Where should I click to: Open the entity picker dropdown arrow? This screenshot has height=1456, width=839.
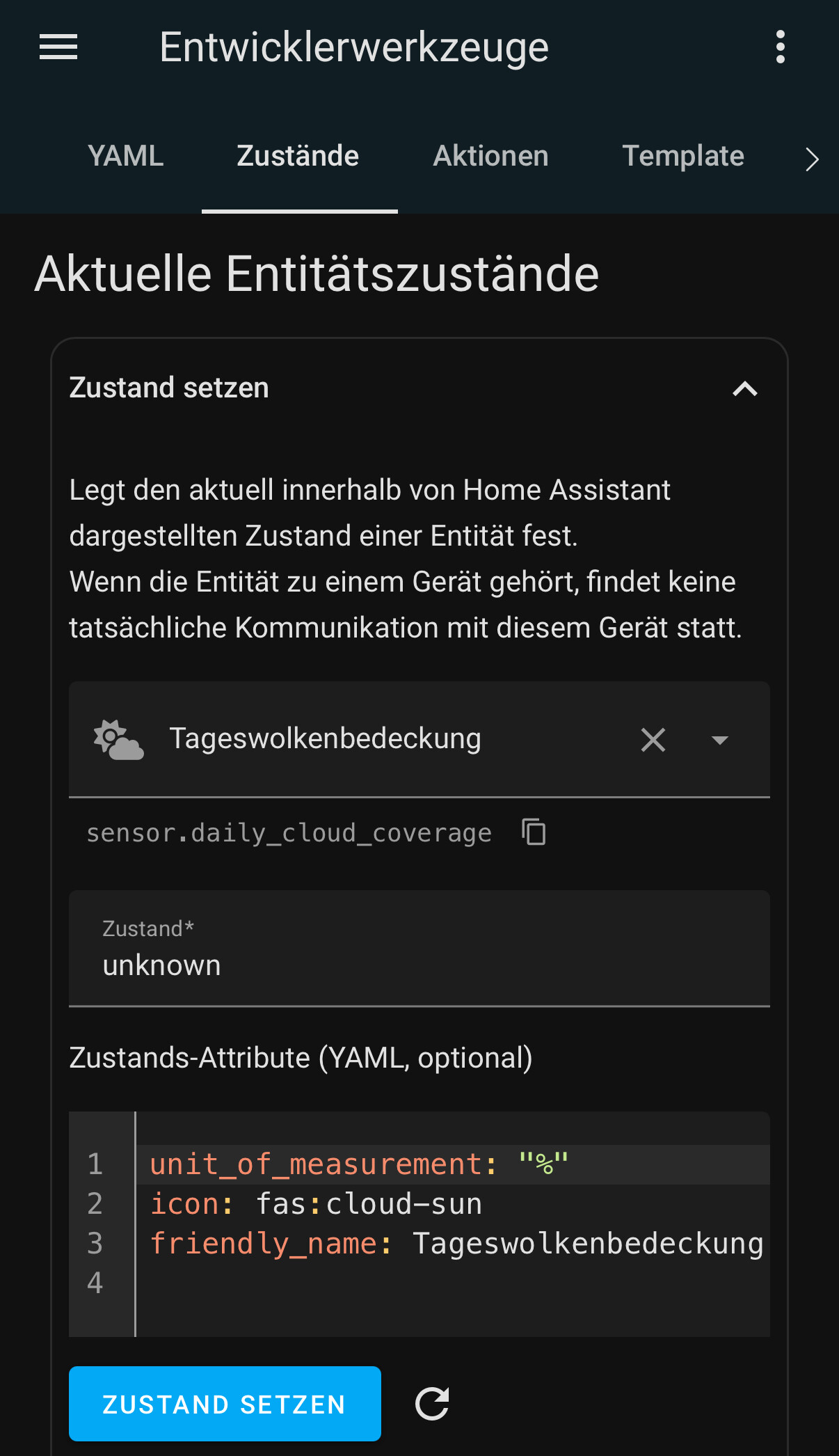719,740
